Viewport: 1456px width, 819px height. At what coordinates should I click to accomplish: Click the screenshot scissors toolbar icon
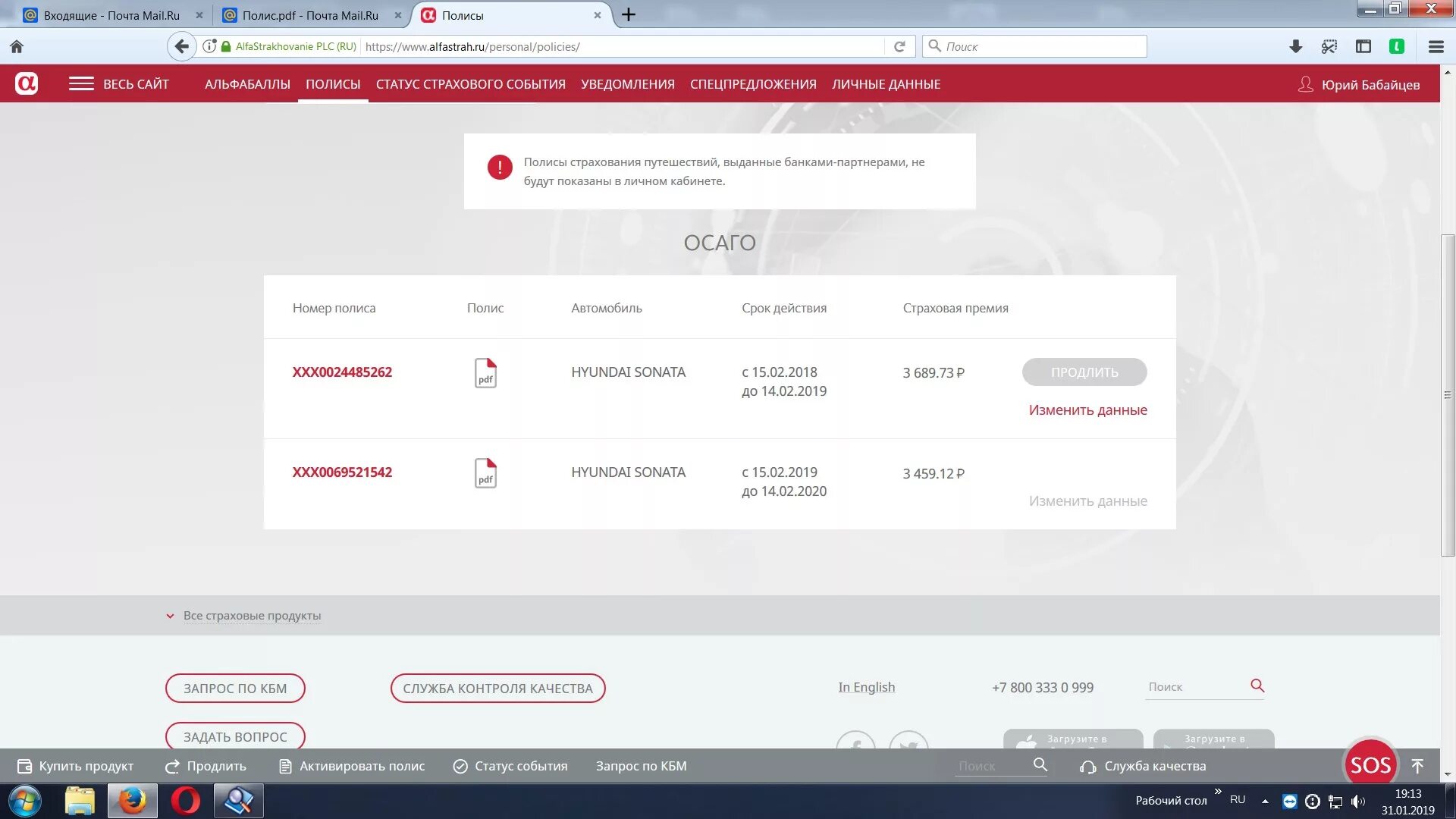[x=1329, y=47]
